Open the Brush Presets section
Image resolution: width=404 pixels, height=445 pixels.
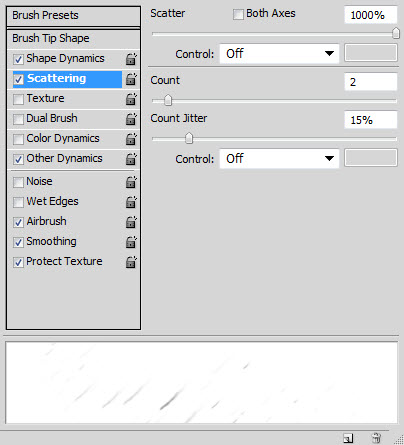click(73, 16)
